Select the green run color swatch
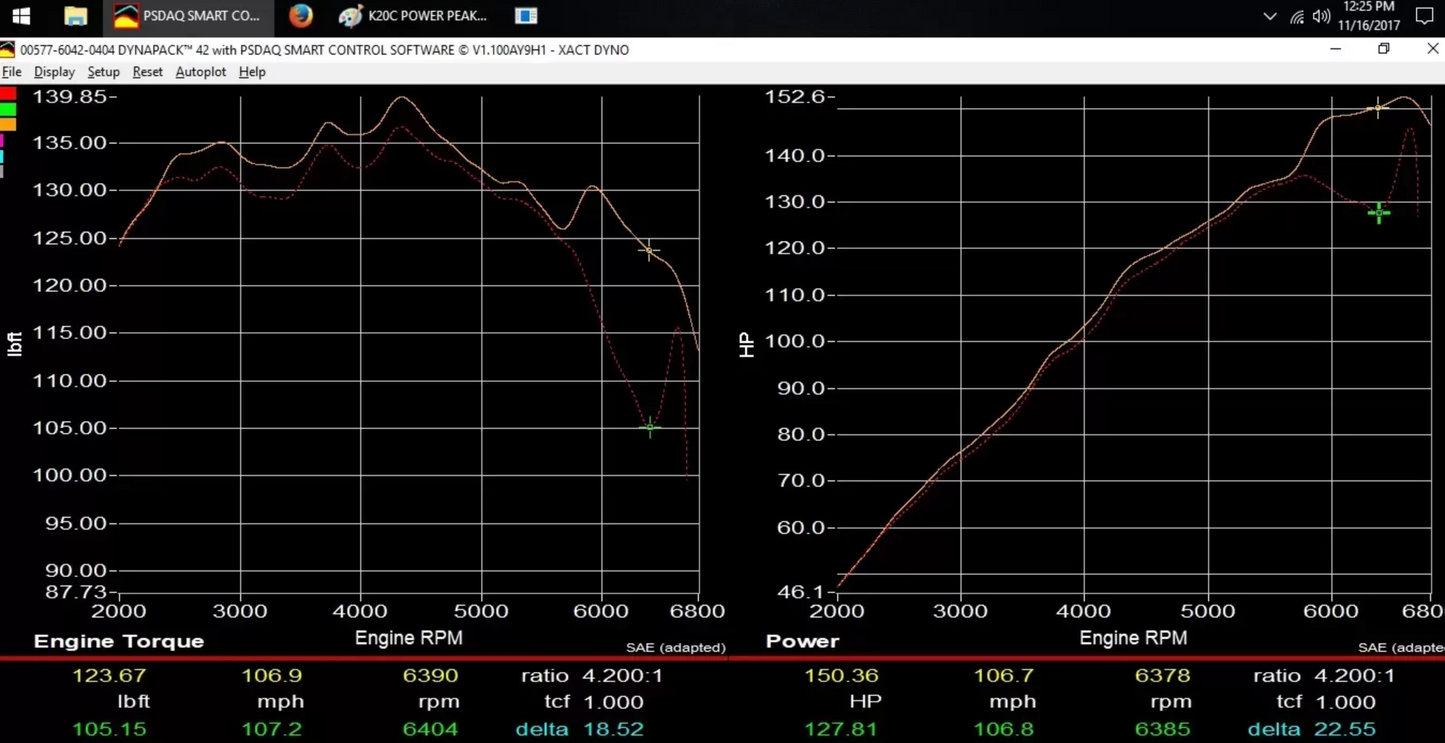 click(x=8, y=109)
